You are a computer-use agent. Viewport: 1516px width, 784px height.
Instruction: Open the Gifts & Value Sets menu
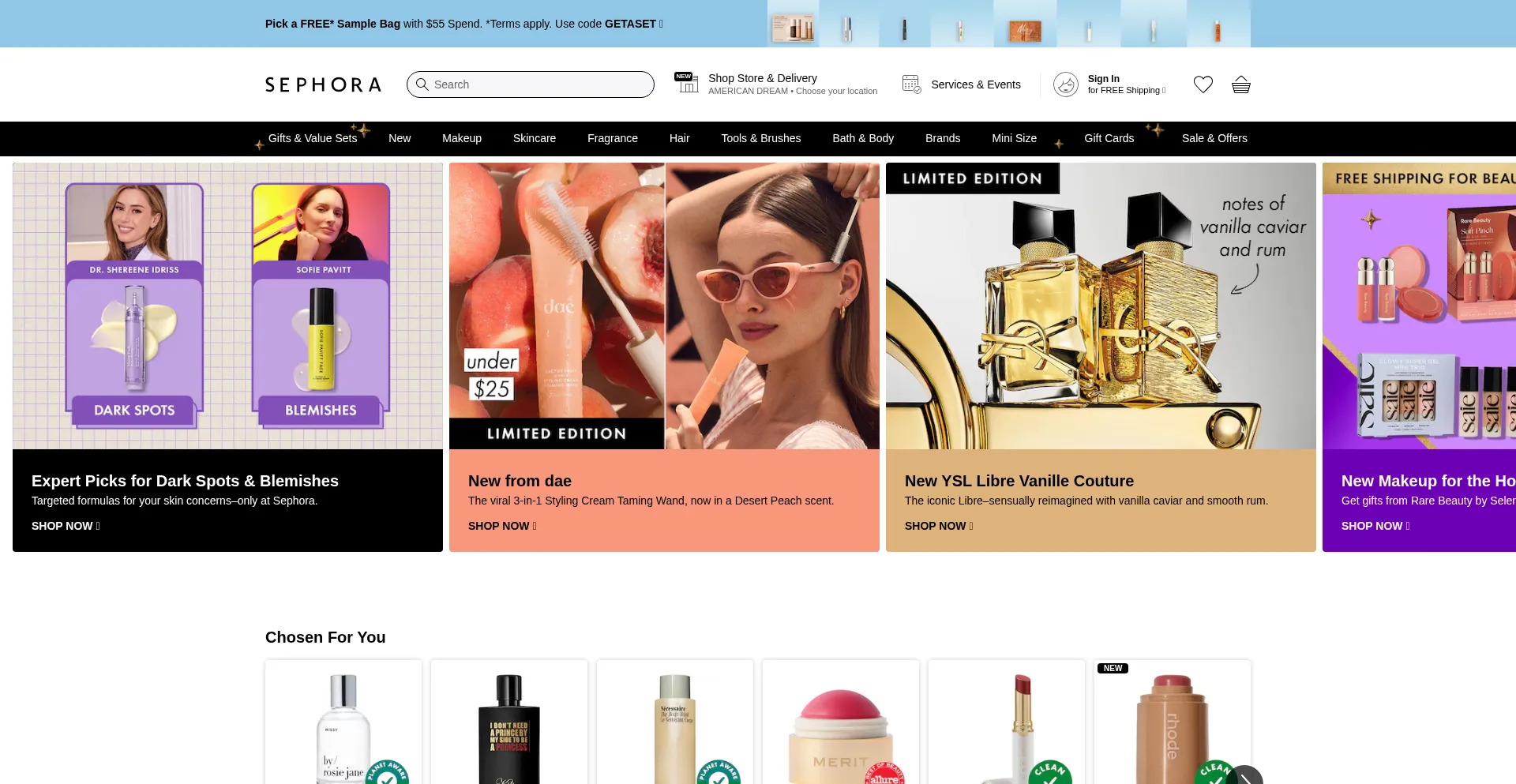pyautogui.click(x=312, y=138)
